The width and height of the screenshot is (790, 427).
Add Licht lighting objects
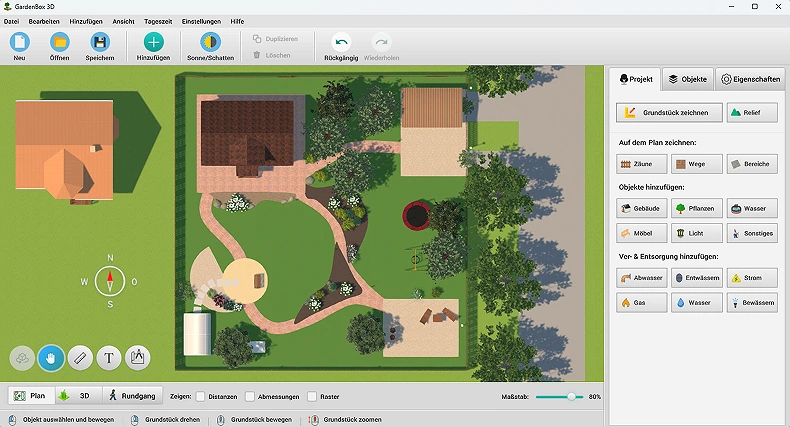pyautogui.click(x=697, y=233)
